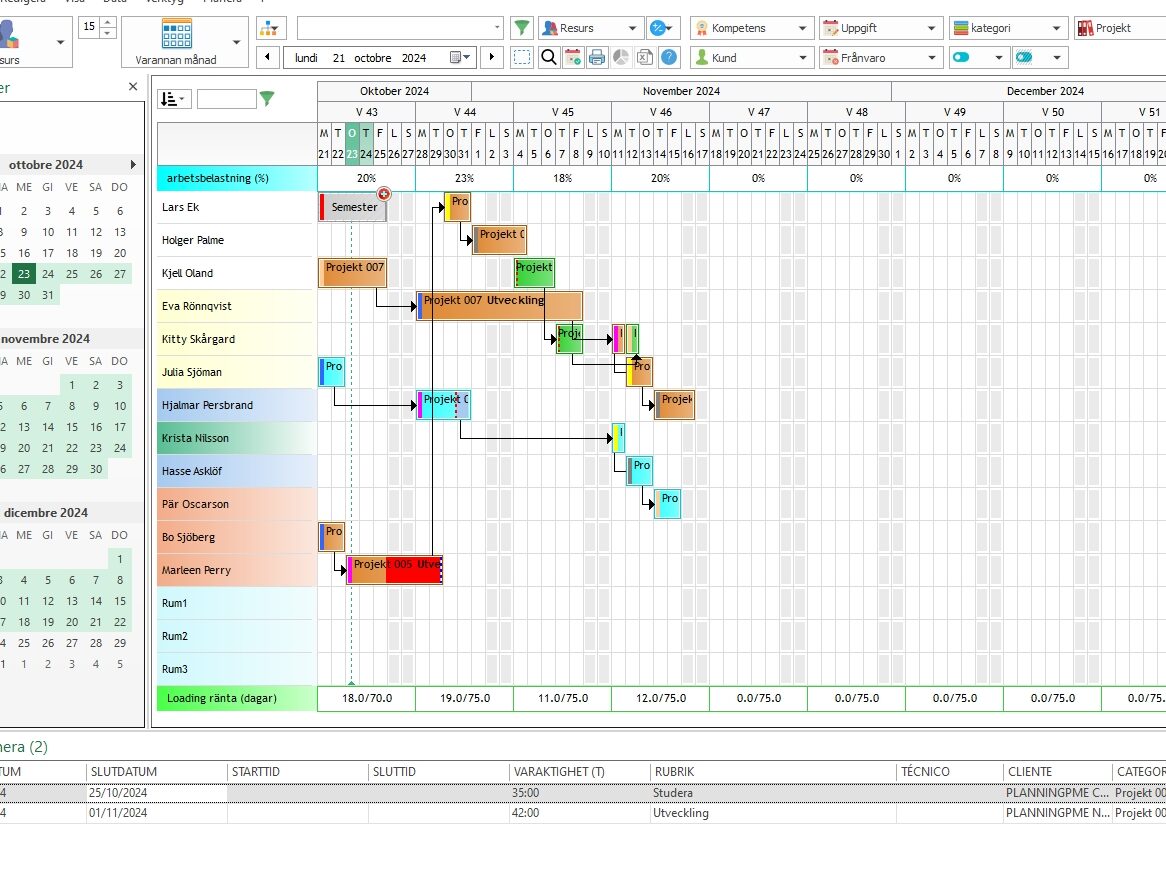The height and width of the screenshot is (892, 1166).
Task: Open the Kund filter dropdown
Action: pyautogui.click(x=752, y=57)
